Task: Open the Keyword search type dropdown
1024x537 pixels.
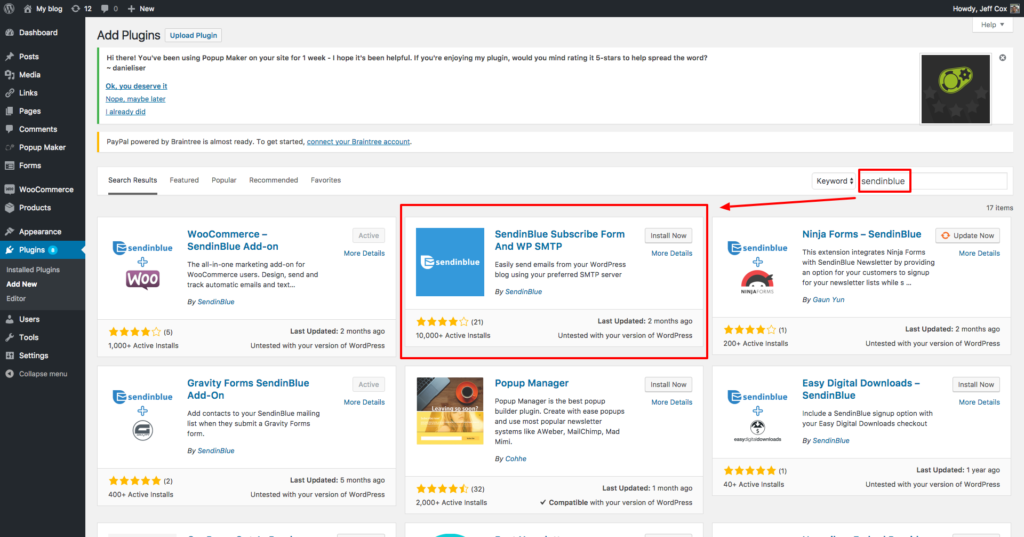Action: click(x=835, y=181)
